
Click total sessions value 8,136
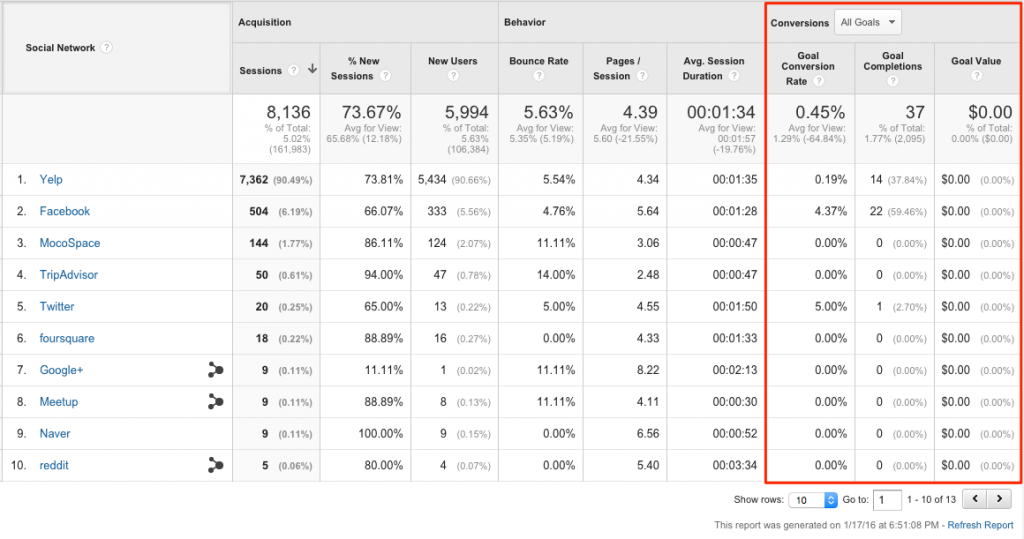click(288, 112)
